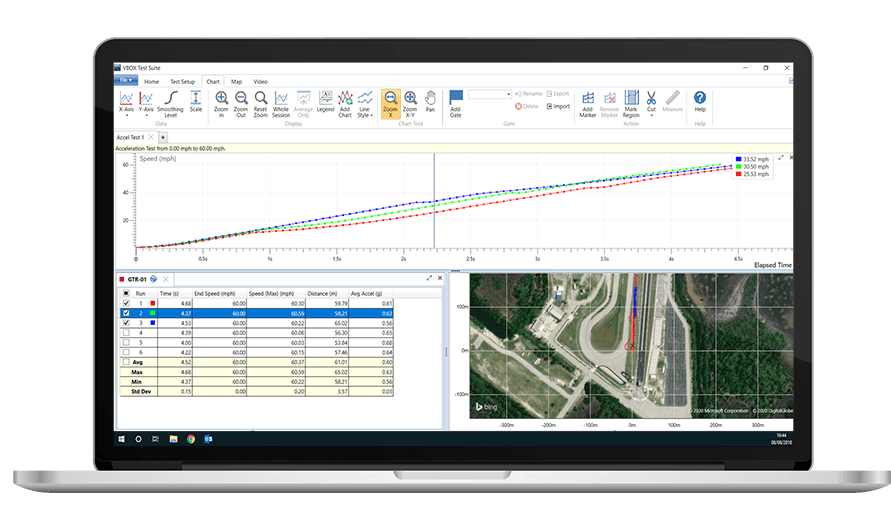Click the Whole Session icon
Screen dimensions: 891x514
click(x=281, y=99)
